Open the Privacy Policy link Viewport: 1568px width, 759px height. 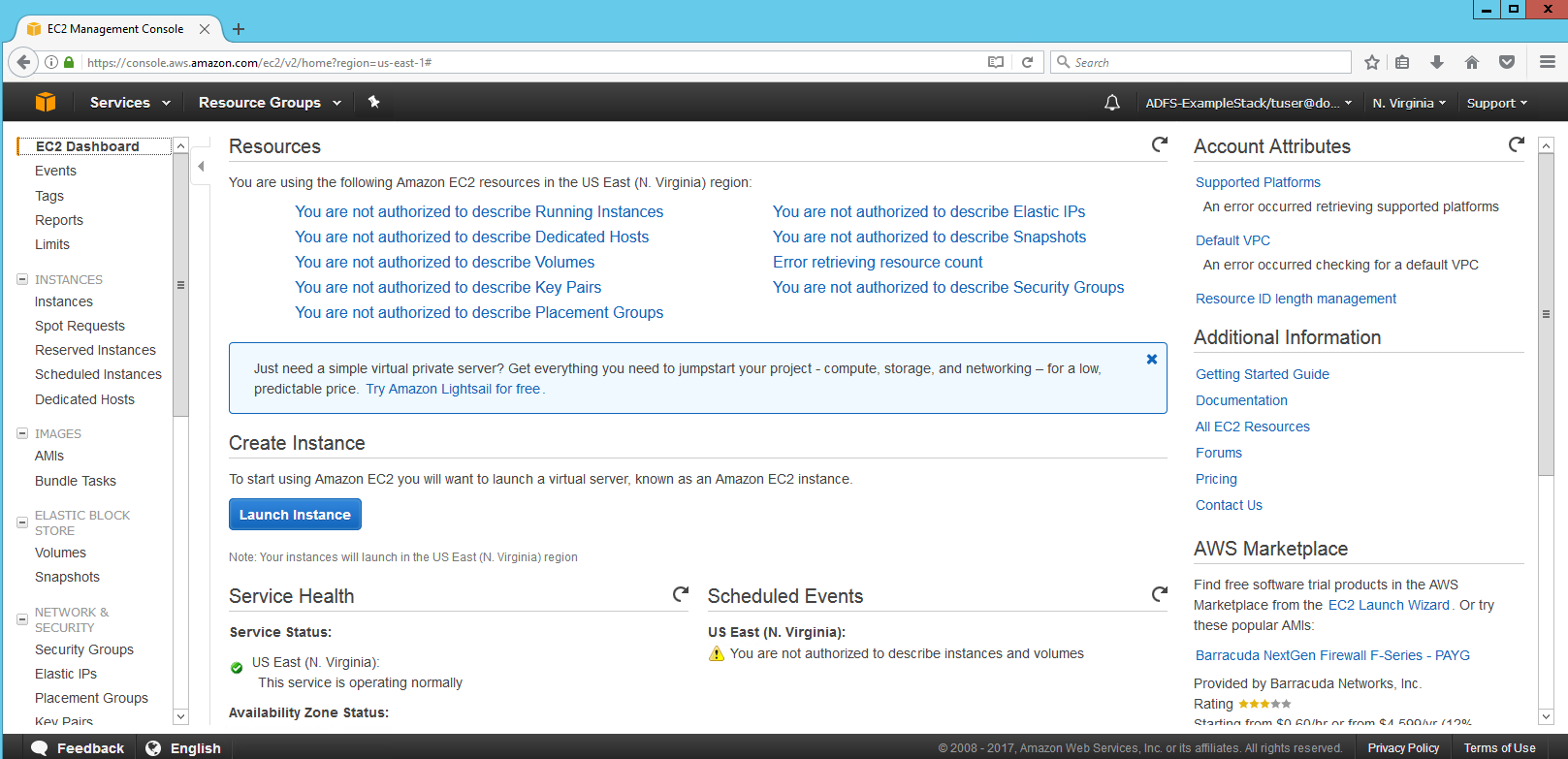(1403, 748)
